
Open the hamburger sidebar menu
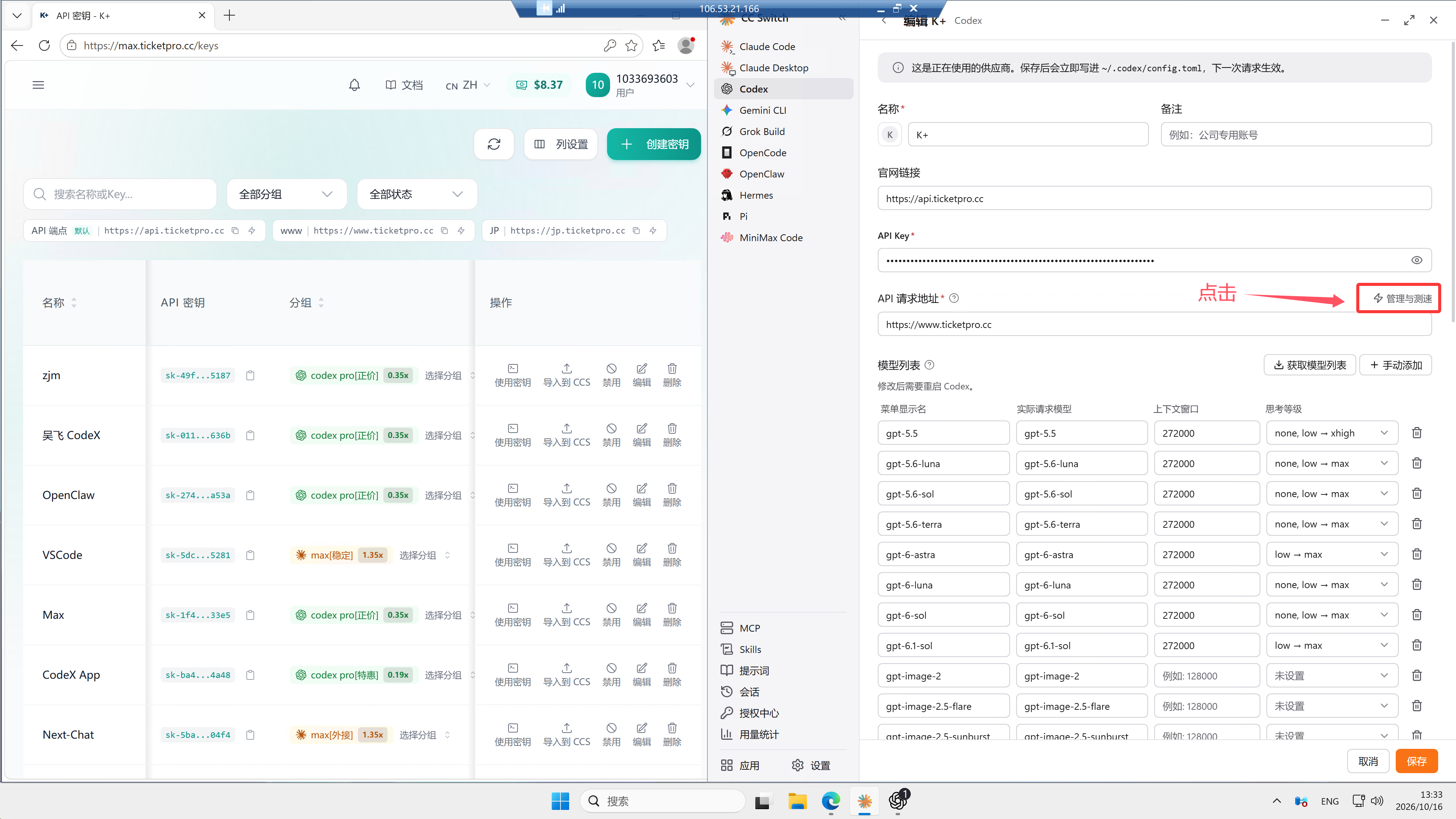[38, 85]
